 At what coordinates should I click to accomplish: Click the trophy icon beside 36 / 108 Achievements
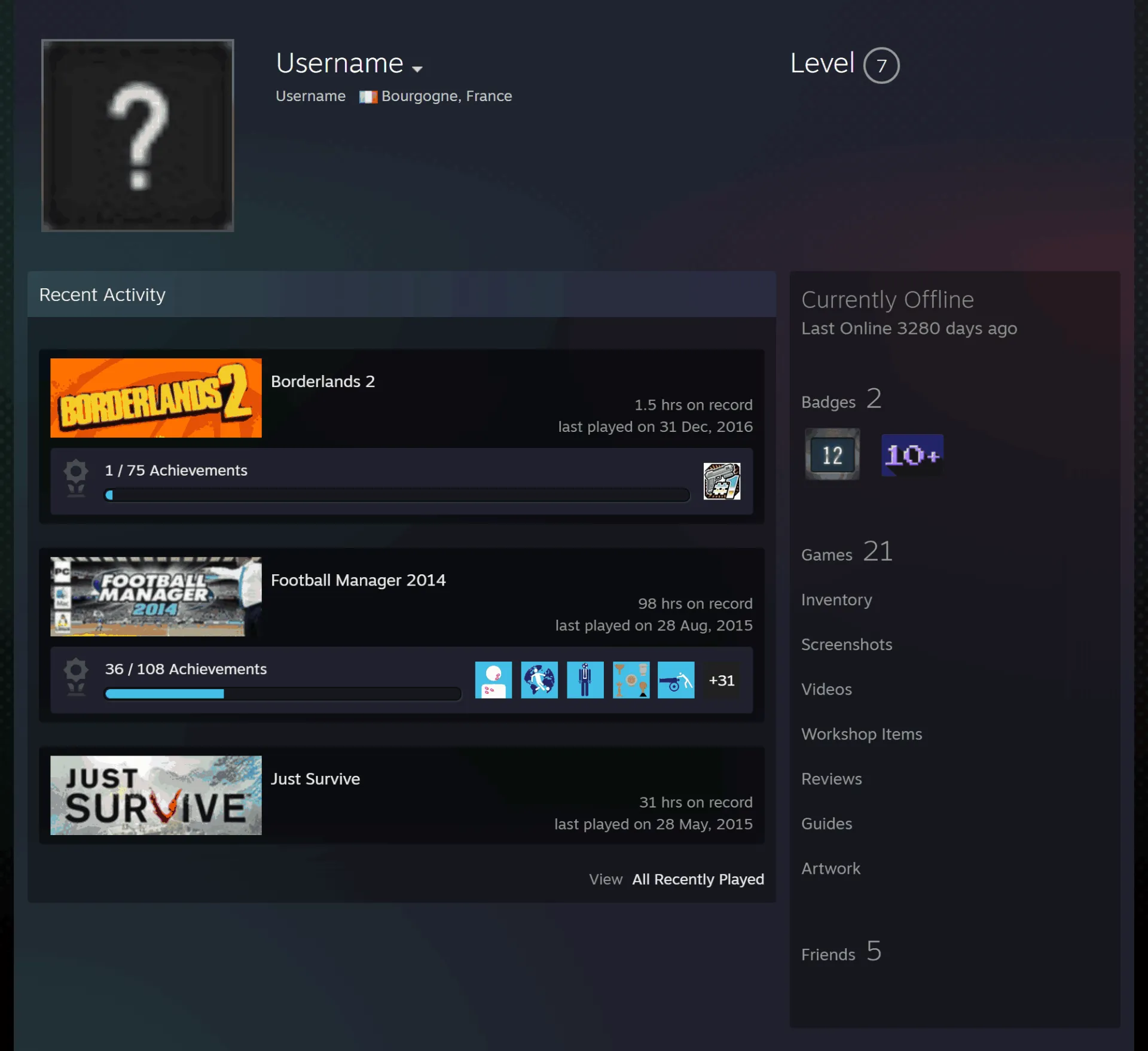coord(76,677)
